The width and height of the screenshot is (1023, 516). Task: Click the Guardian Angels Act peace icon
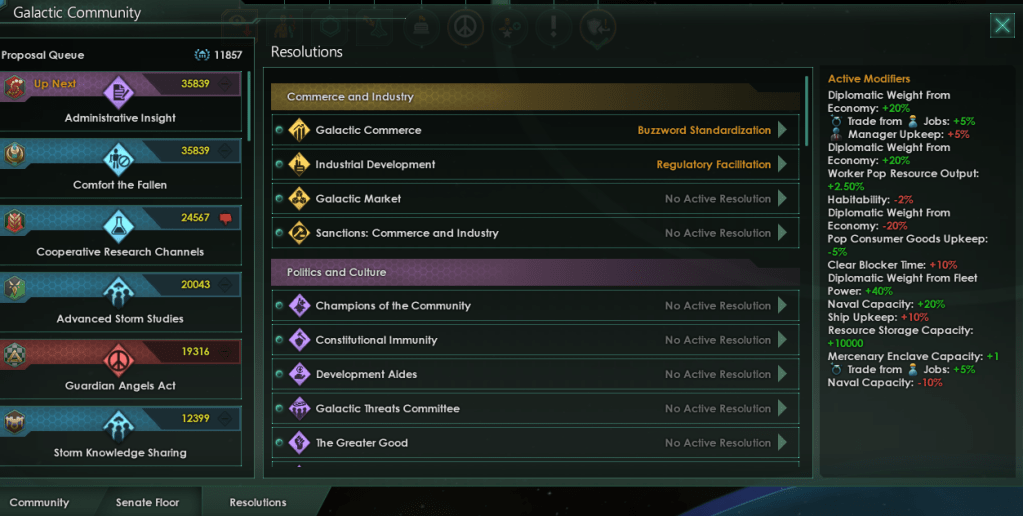point(119,360)
